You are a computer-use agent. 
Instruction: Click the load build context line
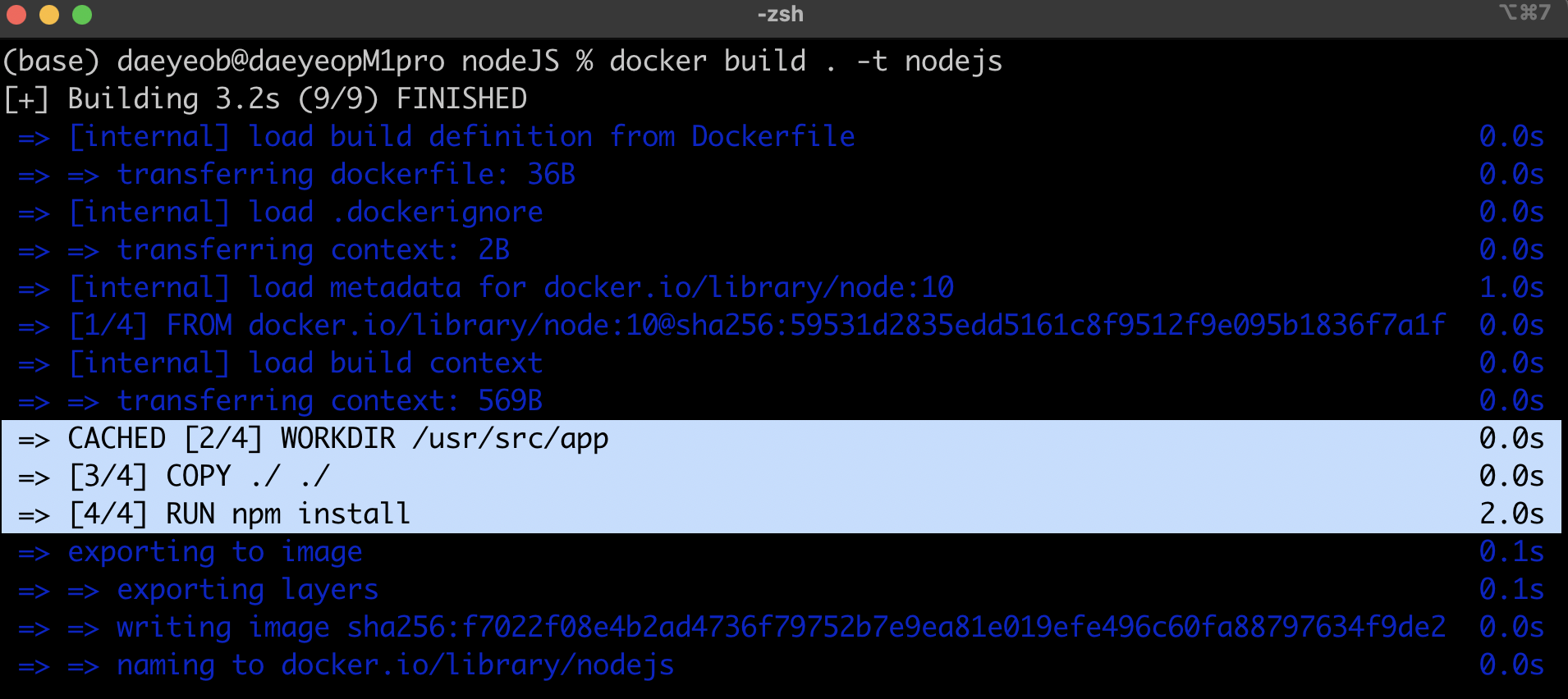(x=304, y=363)
